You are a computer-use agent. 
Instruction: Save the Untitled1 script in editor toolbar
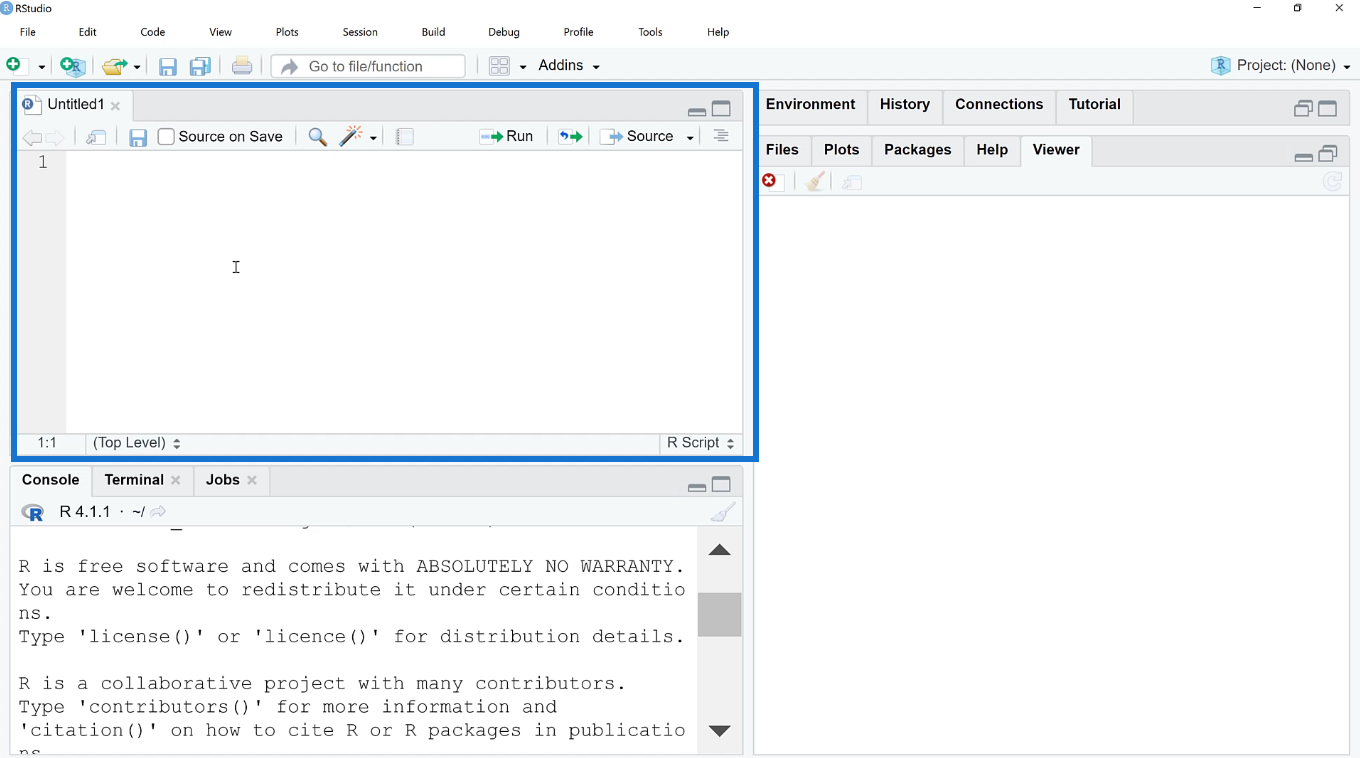138,137
